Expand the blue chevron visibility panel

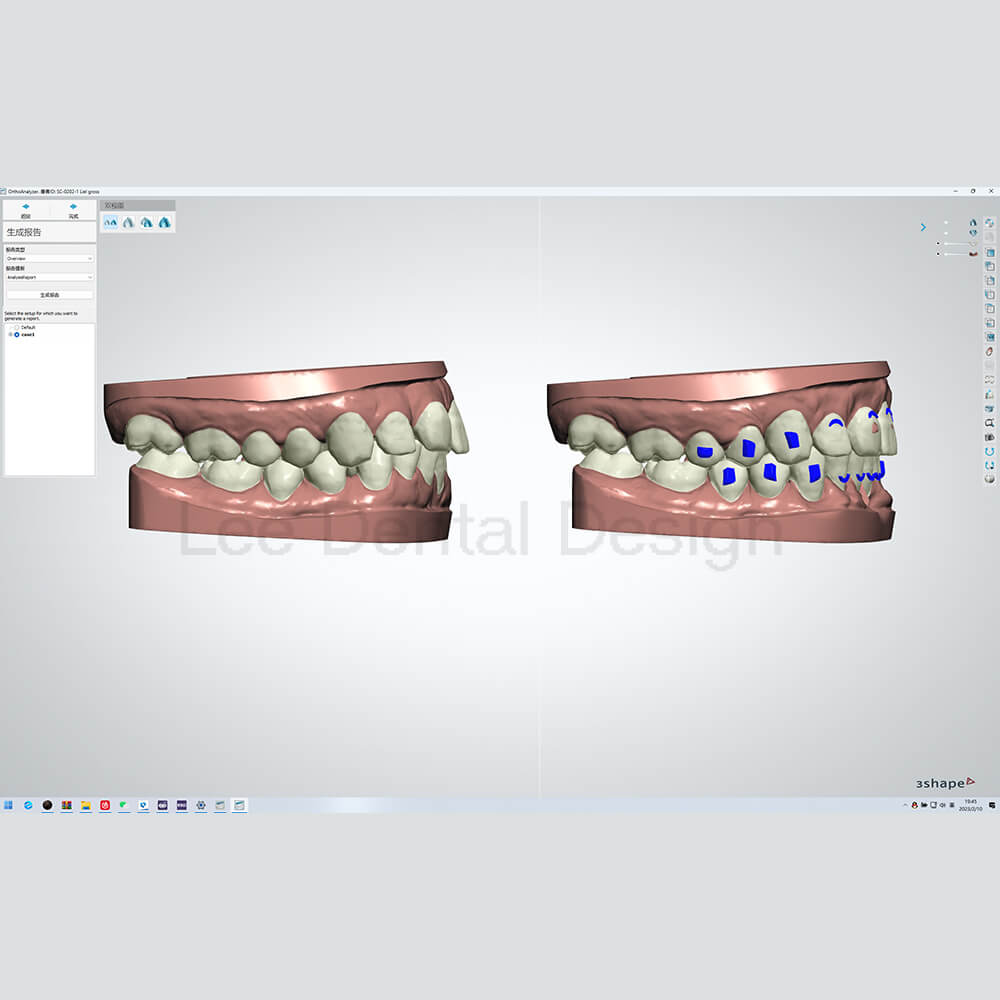[x=923, y=227]
